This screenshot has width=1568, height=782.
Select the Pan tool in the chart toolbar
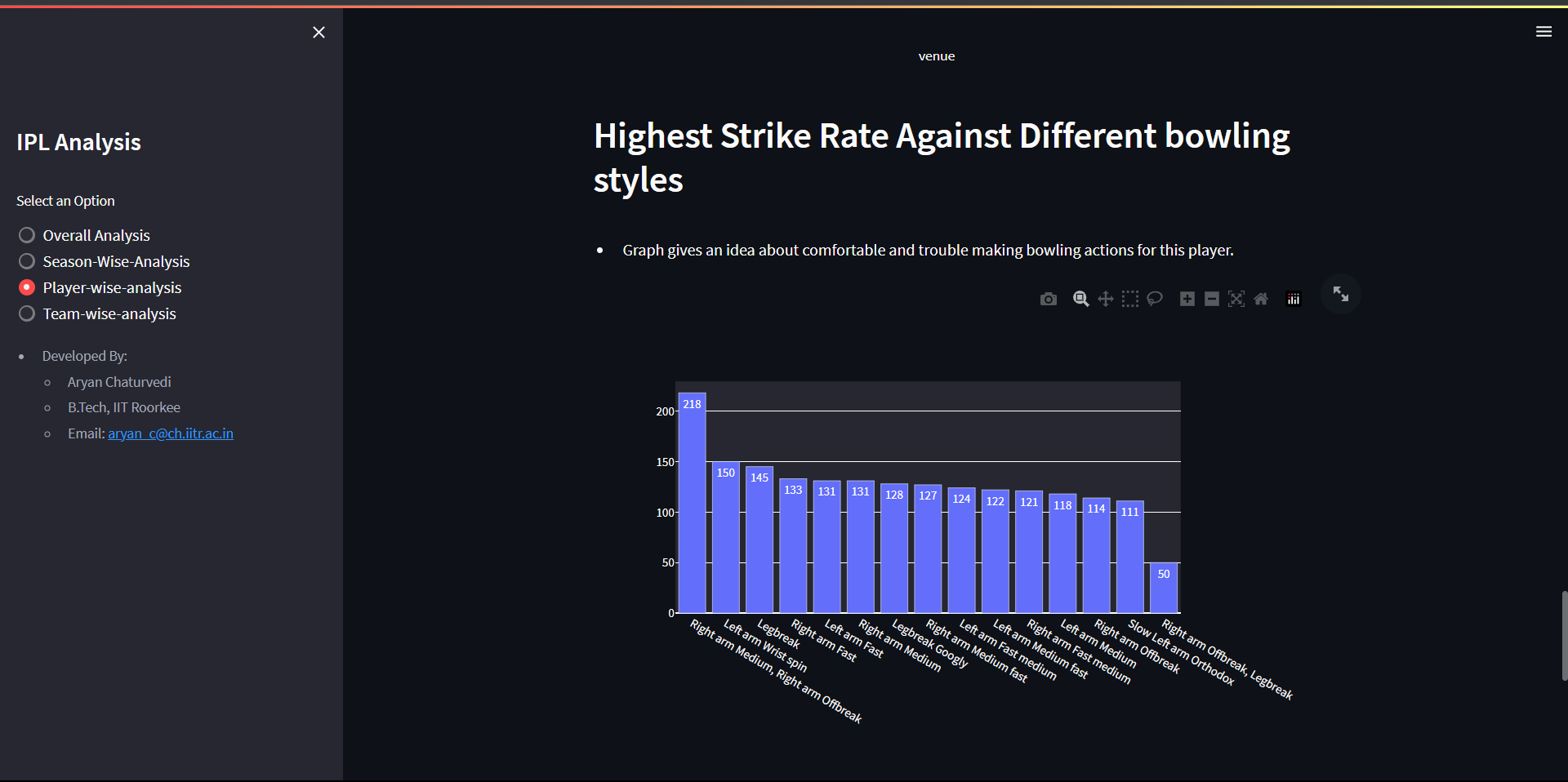[x=1106, y=299]
